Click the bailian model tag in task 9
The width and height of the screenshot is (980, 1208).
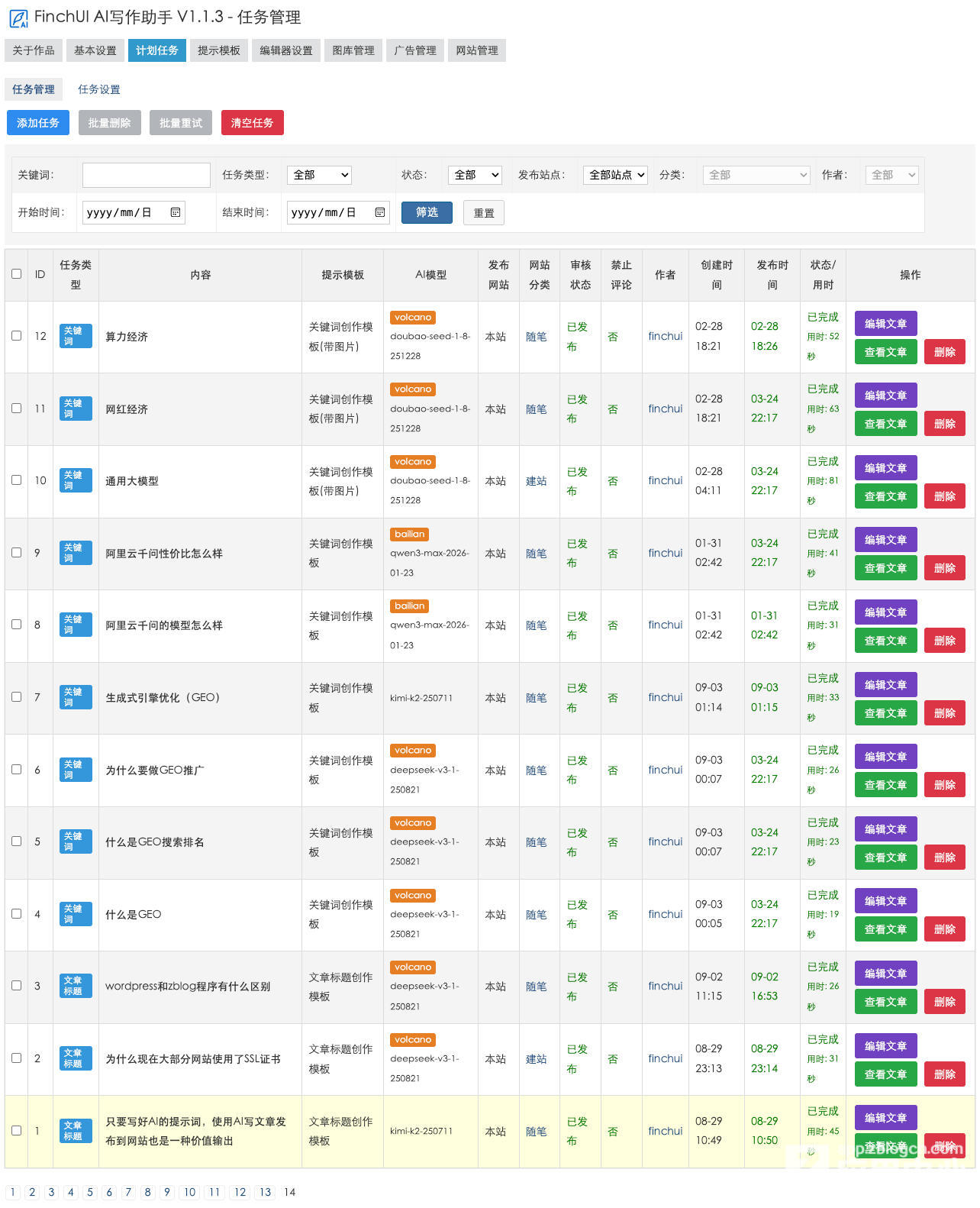click(409, 534)
